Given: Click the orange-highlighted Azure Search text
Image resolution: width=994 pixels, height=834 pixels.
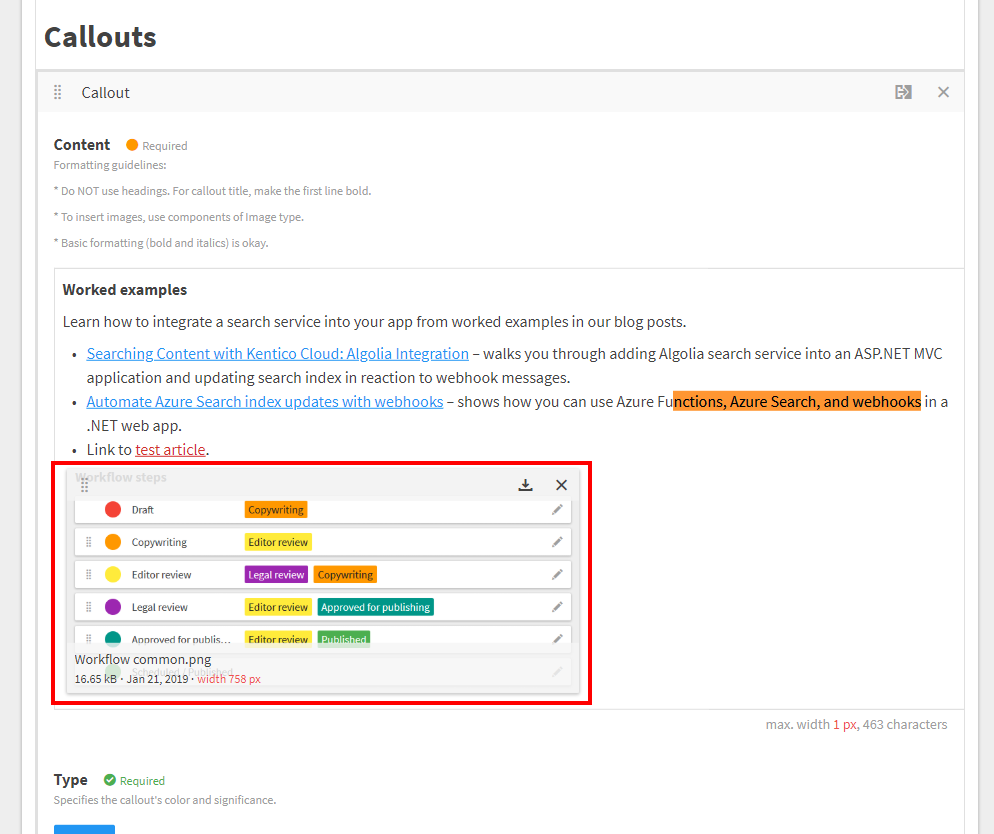Looking at the screenshot, I should [x=797, y=401].
